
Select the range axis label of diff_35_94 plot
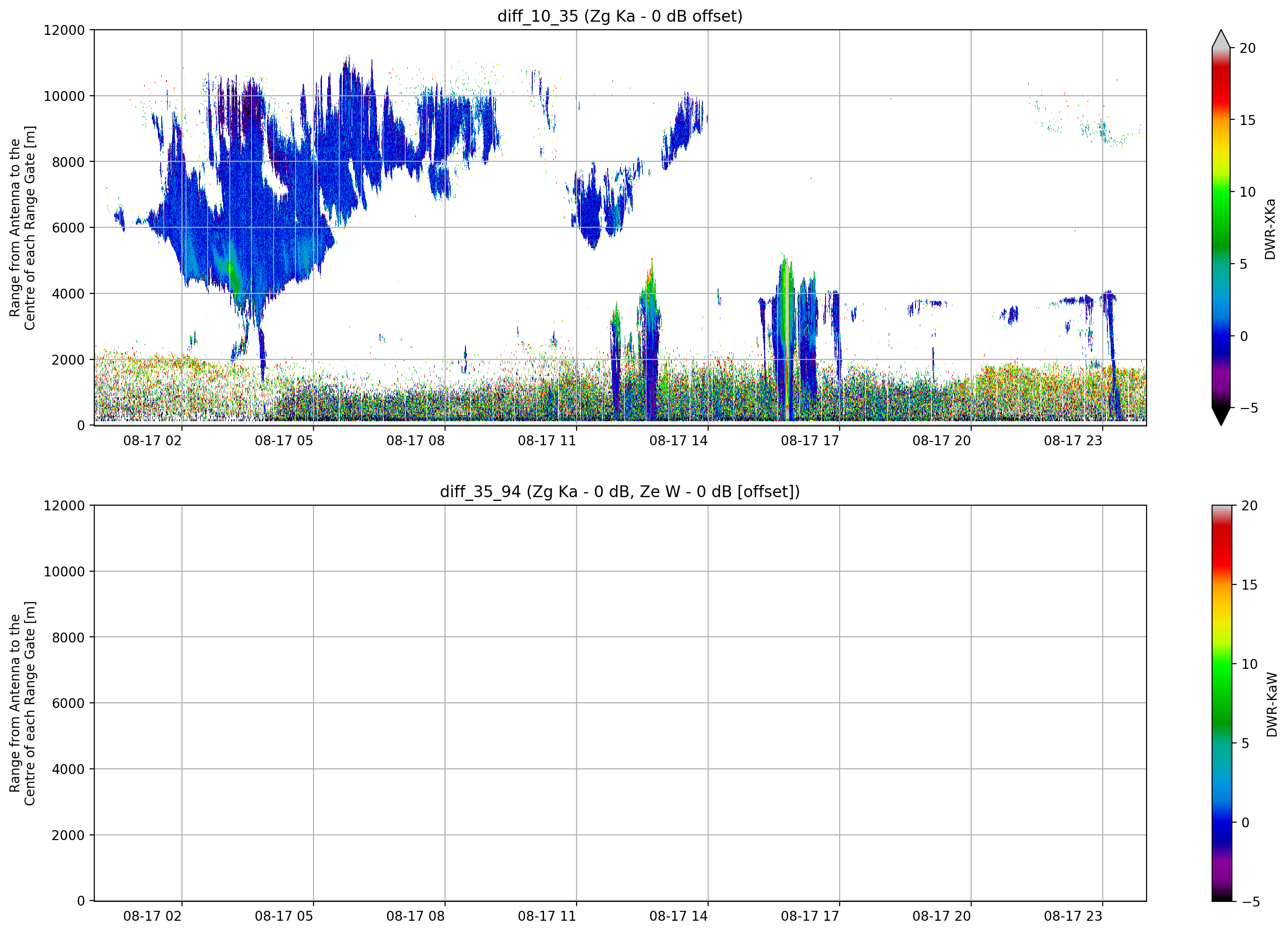coord(22,703)
